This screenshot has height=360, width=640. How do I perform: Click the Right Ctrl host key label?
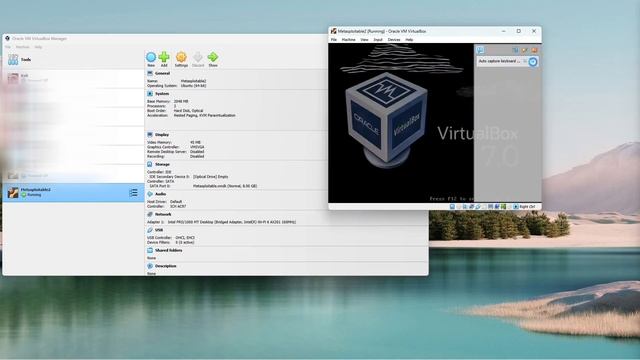tap(527, 207)
